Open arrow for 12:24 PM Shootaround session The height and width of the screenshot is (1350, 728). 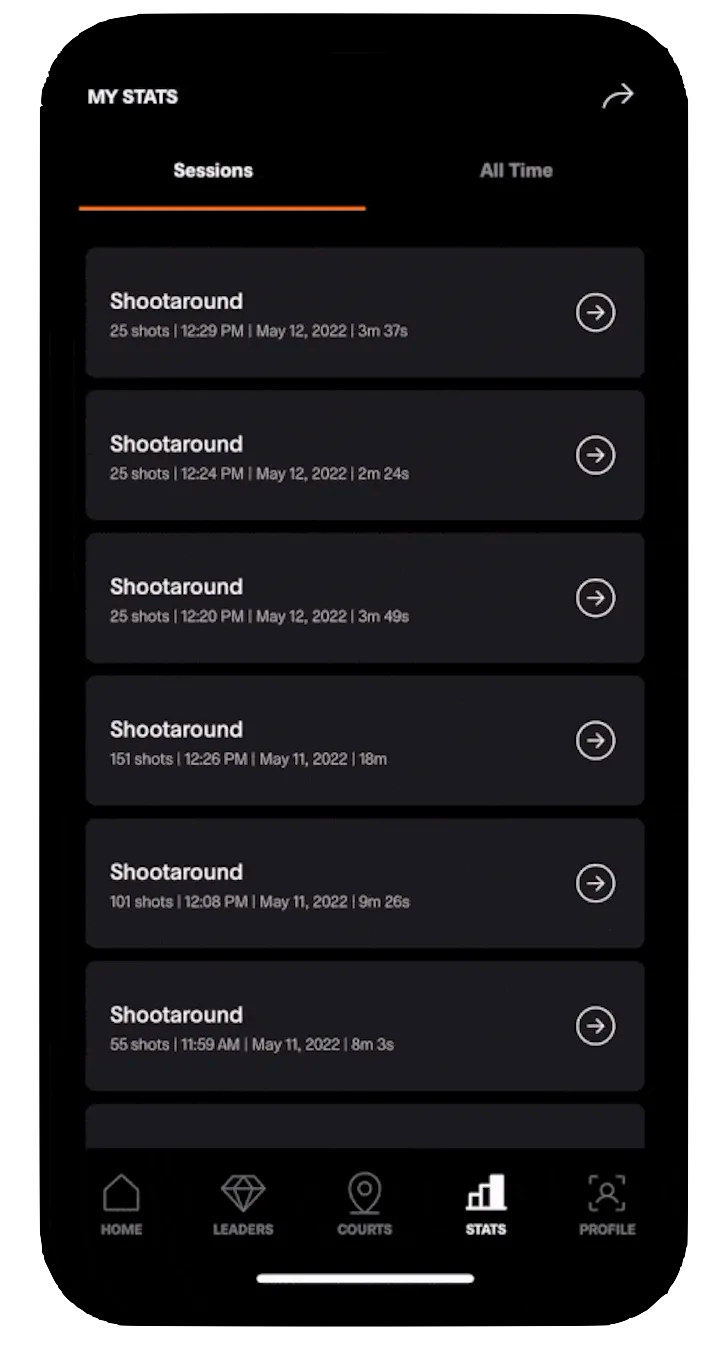coord(596,455)
